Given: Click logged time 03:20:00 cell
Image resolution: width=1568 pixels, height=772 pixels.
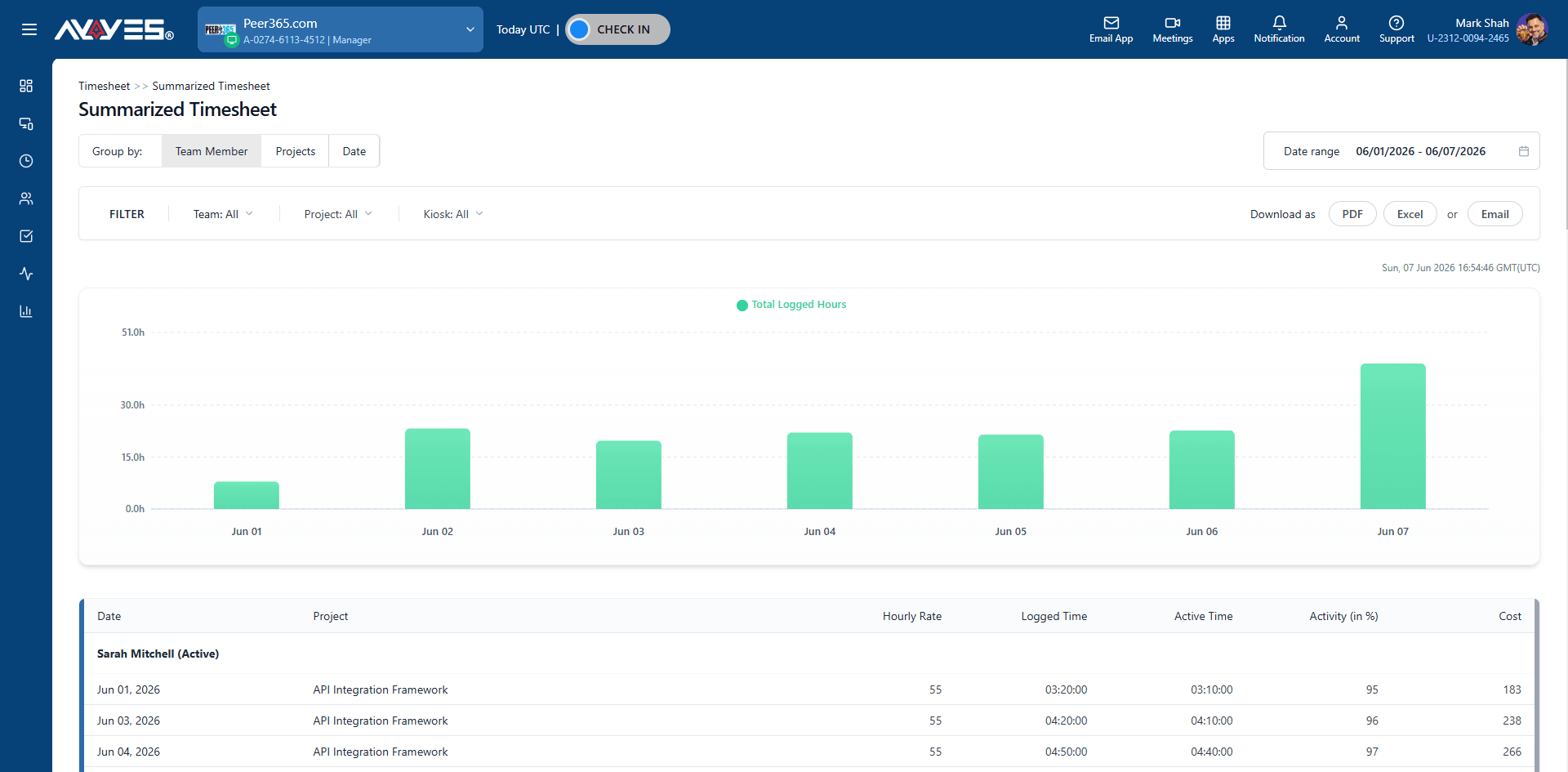Looking at the screenshot, I should tap(1067, 689).
